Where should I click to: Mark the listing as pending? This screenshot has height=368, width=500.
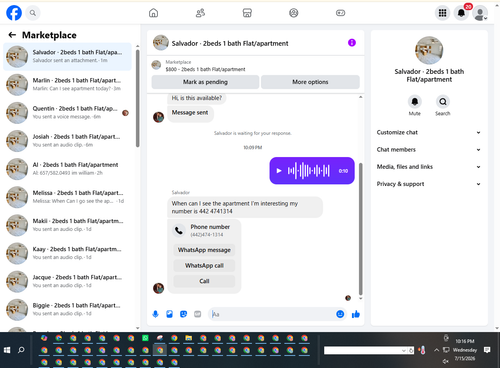205,82
